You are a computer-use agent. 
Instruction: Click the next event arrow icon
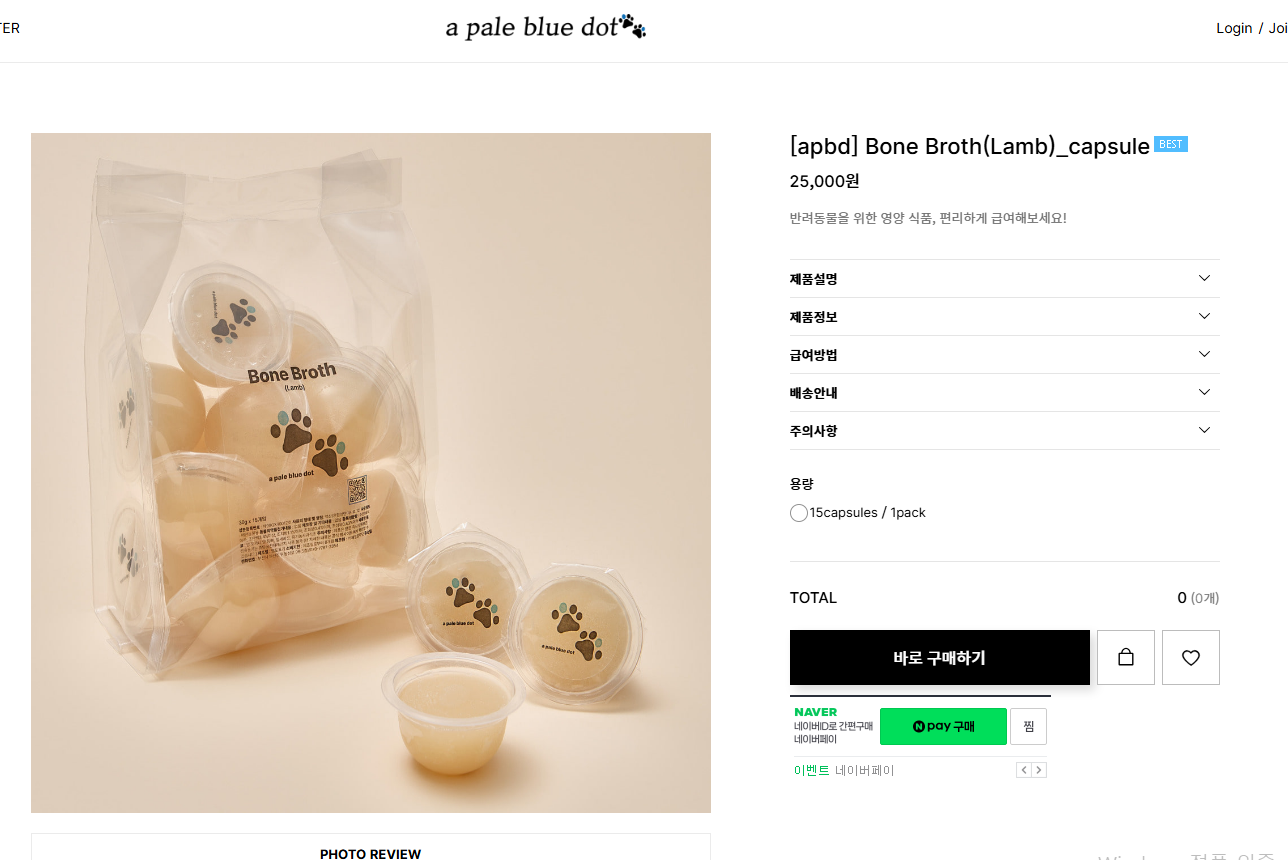tap(1039, 770)
